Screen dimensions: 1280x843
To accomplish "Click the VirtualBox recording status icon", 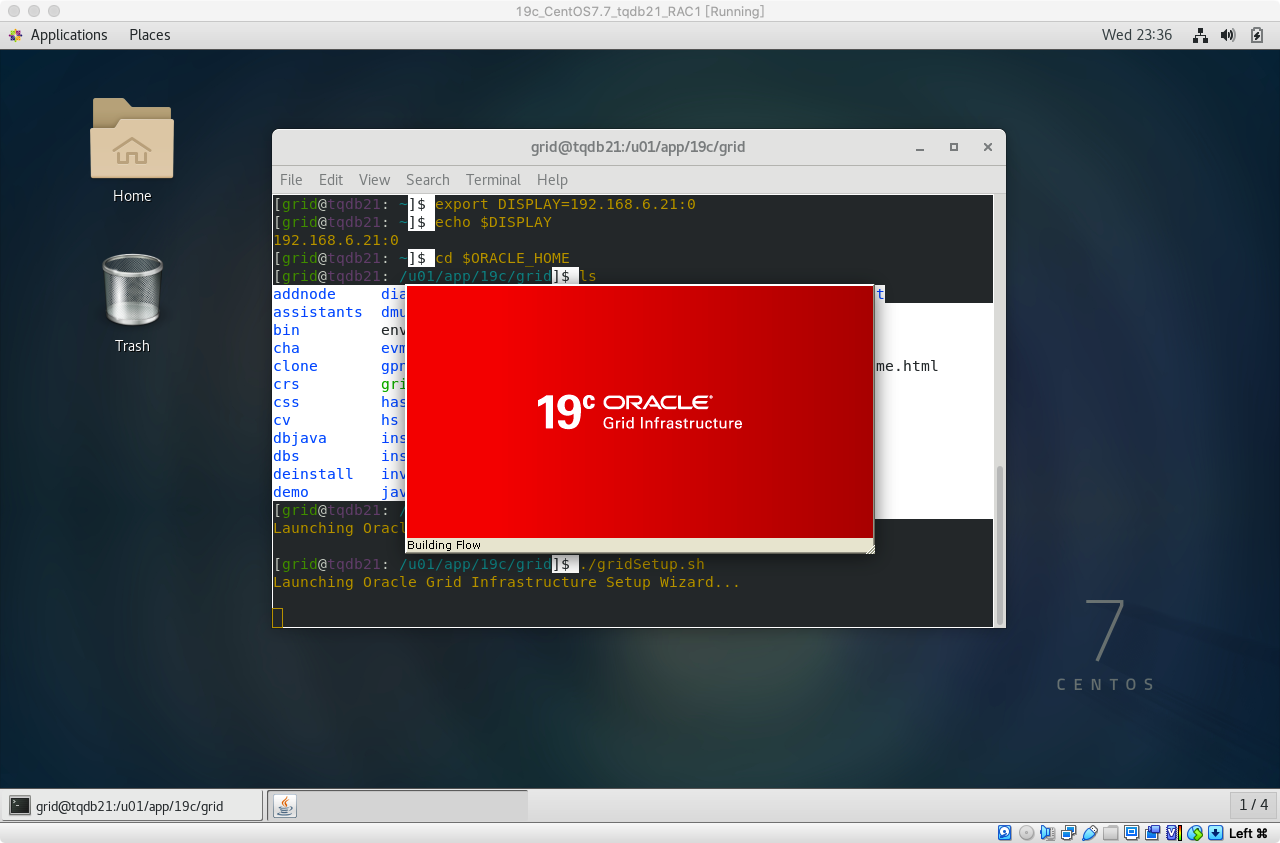I will click(x=1153, y=833).
